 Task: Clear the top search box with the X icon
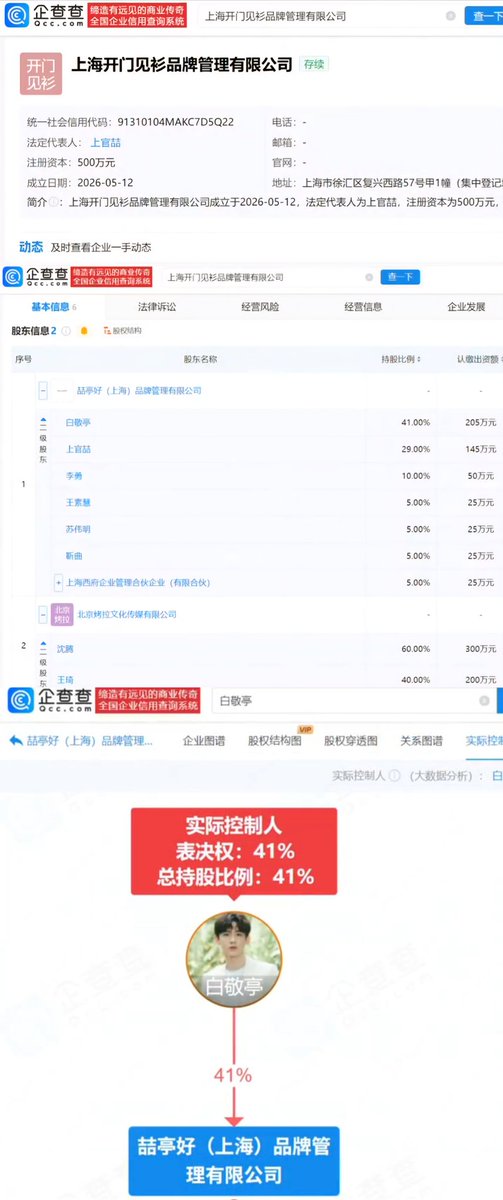[x=450, y=16]
